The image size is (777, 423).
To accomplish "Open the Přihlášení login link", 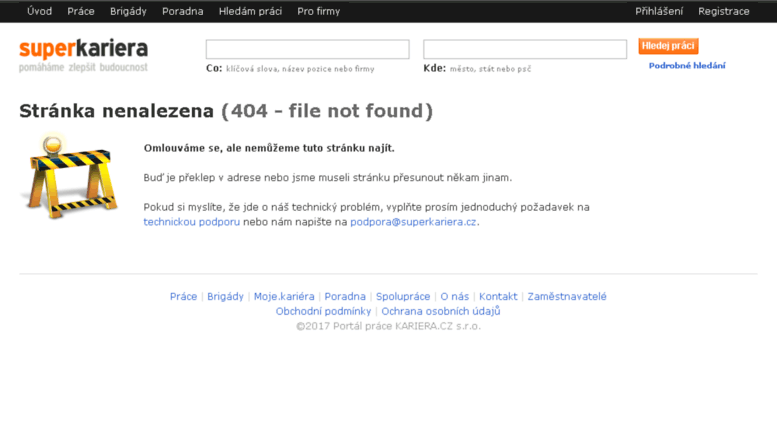I will 659,11.
